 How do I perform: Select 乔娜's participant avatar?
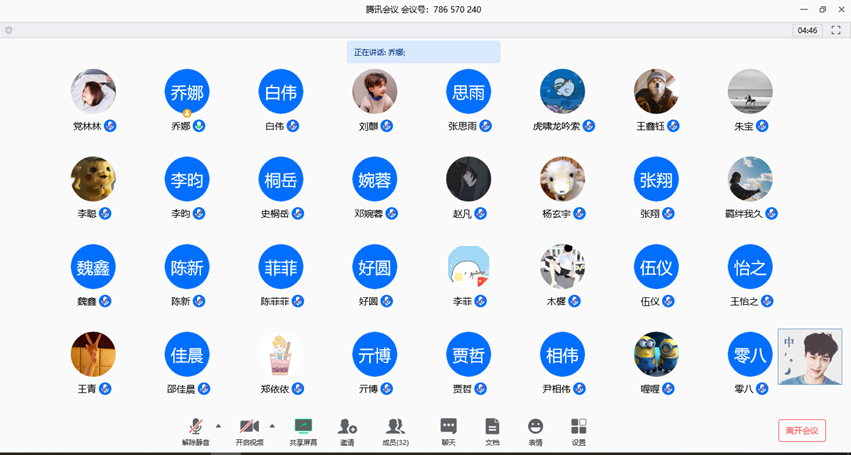click(187, 93)
